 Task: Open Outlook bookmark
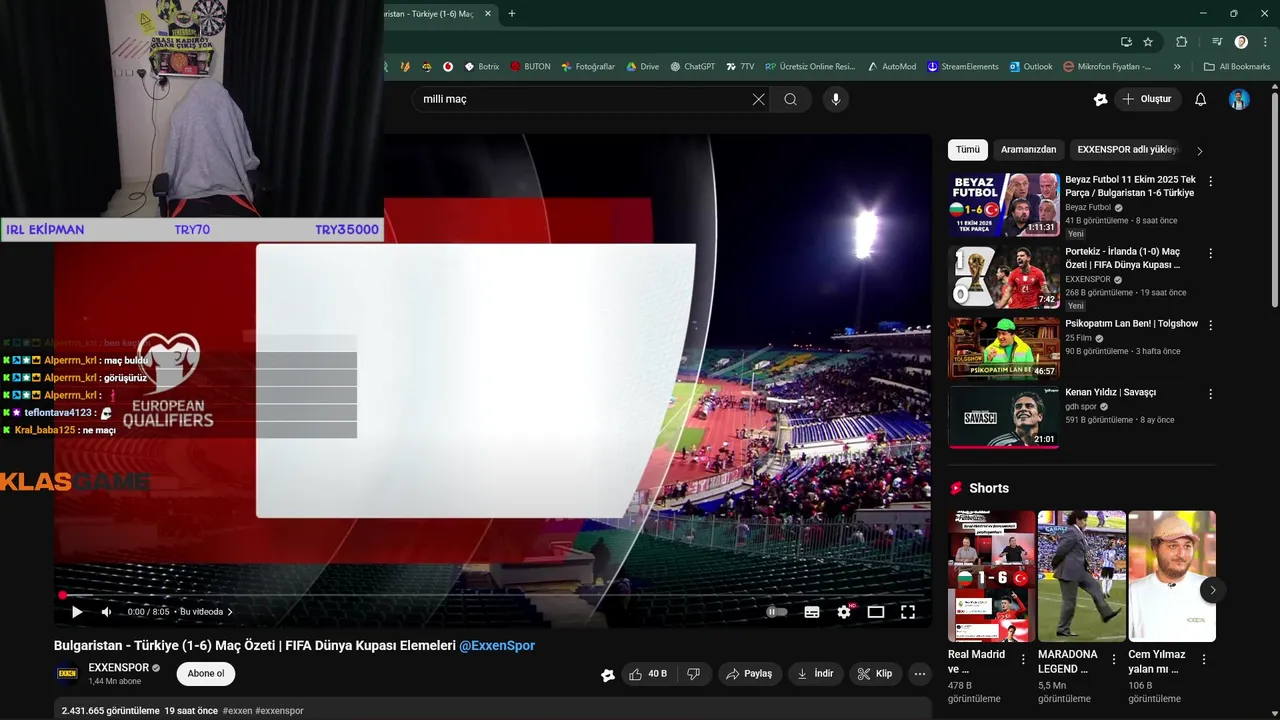tap(1031, 67)
